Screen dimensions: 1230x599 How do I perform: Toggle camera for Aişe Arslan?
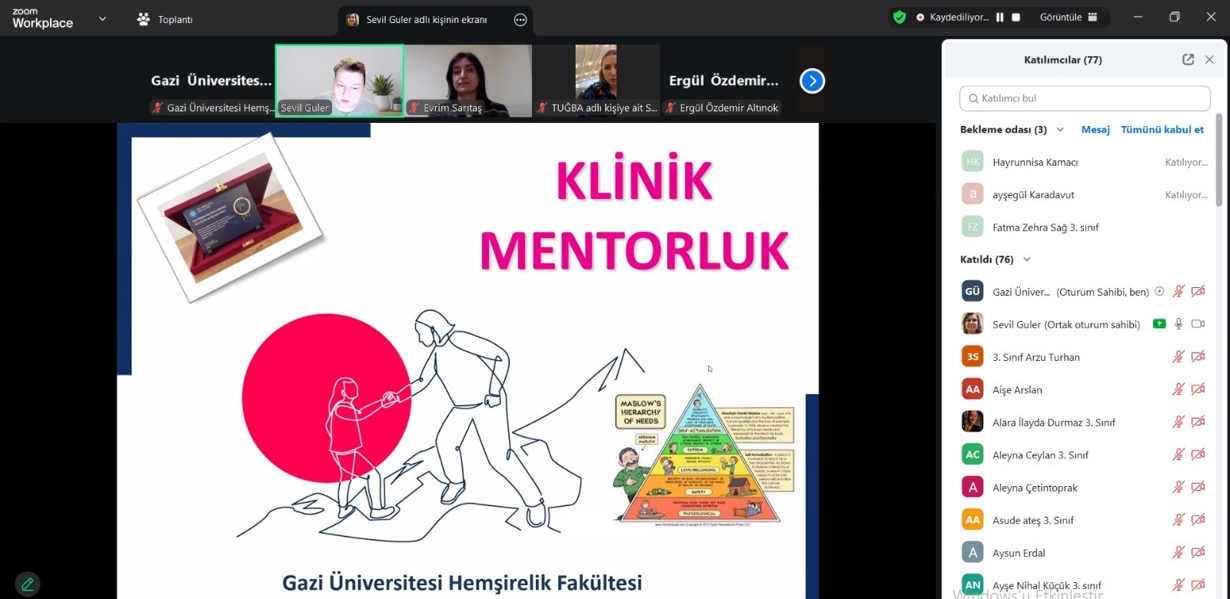(x=1198, y=389)
